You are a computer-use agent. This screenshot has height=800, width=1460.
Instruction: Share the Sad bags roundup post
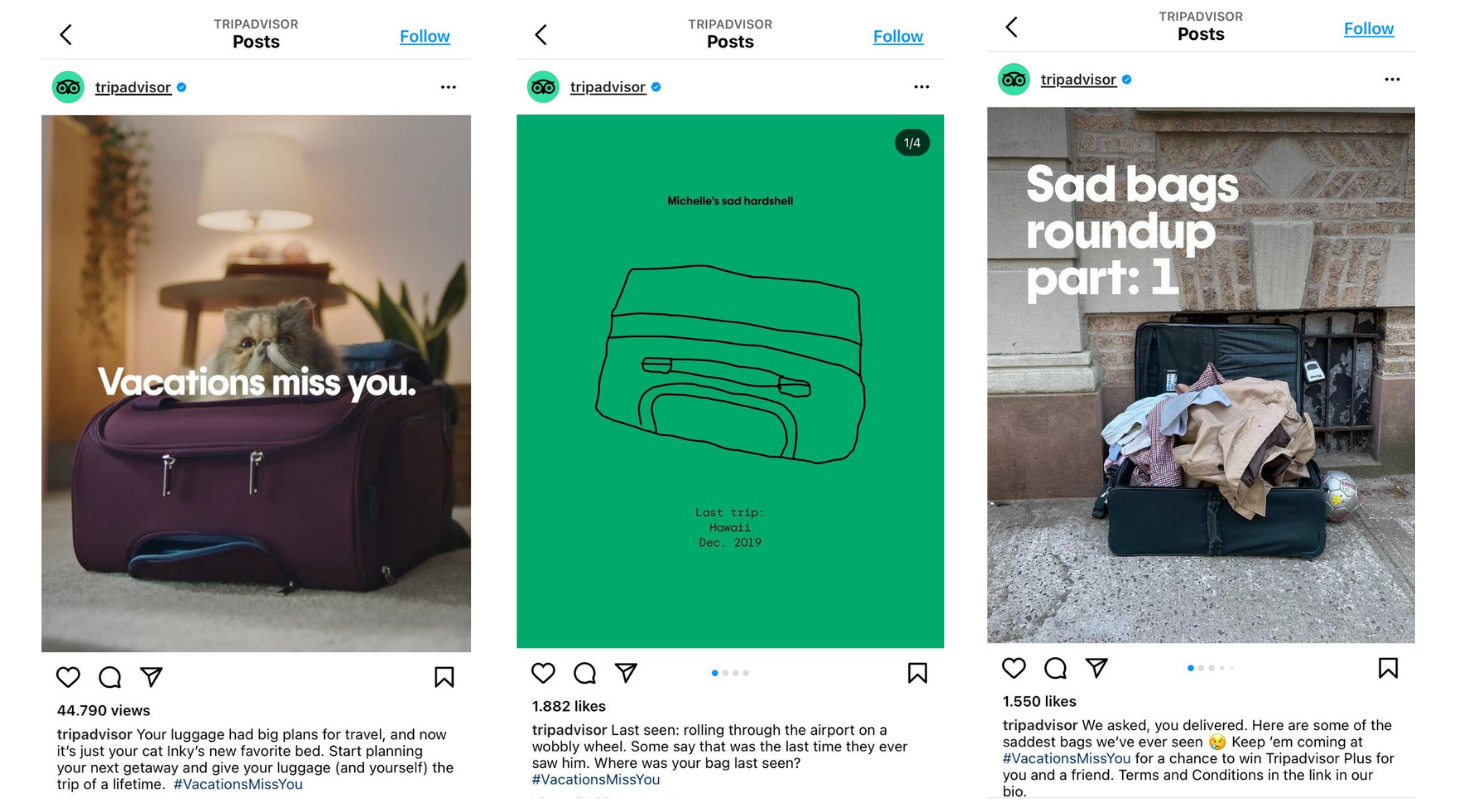[1097, 668]
